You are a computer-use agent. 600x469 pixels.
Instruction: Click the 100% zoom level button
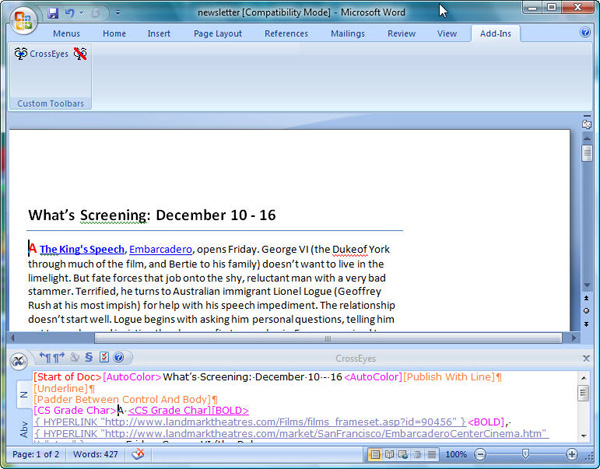(x=456, y=454)
